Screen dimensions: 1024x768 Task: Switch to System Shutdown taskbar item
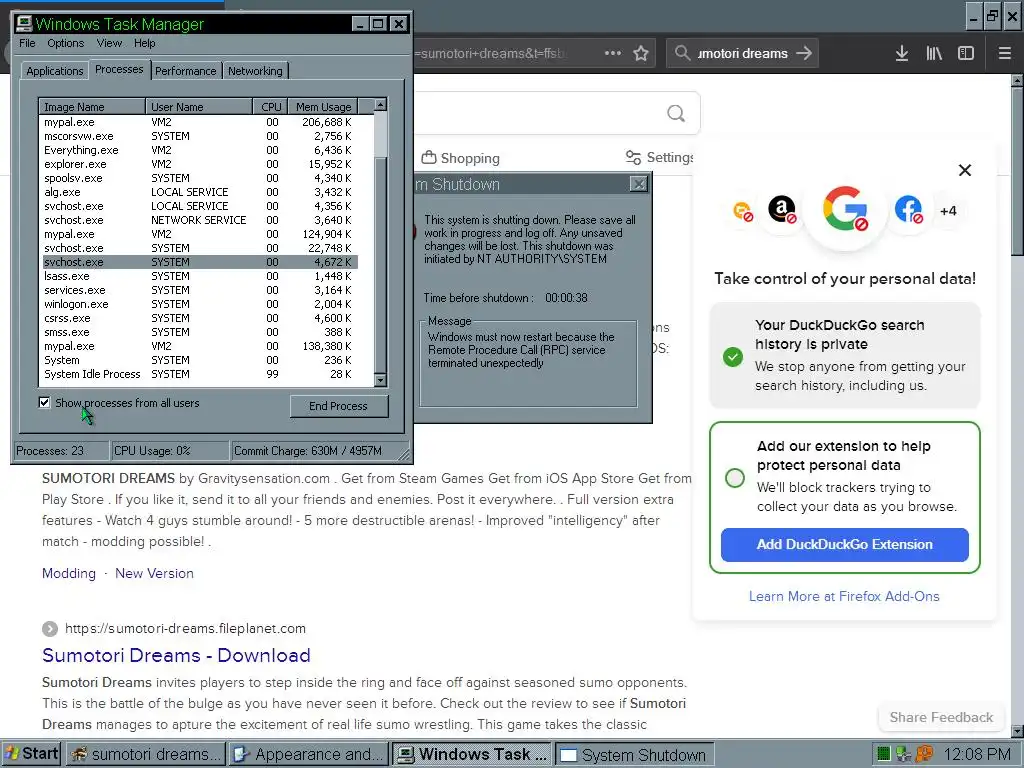pyautogui.click(x=635, y=754)
